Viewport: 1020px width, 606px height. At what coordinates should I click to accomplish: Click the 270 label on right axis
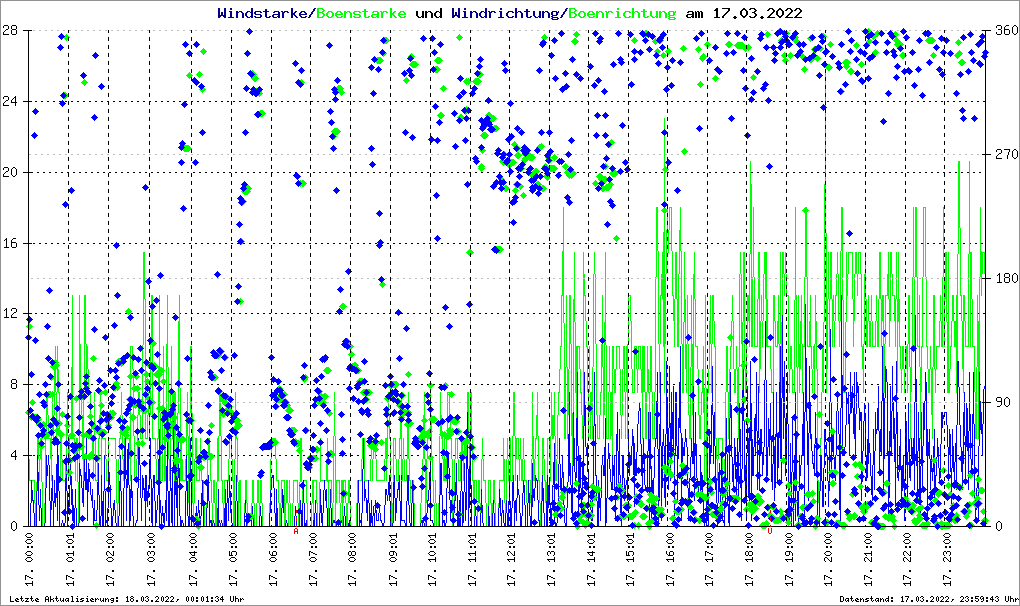[x=1005, y=155]
